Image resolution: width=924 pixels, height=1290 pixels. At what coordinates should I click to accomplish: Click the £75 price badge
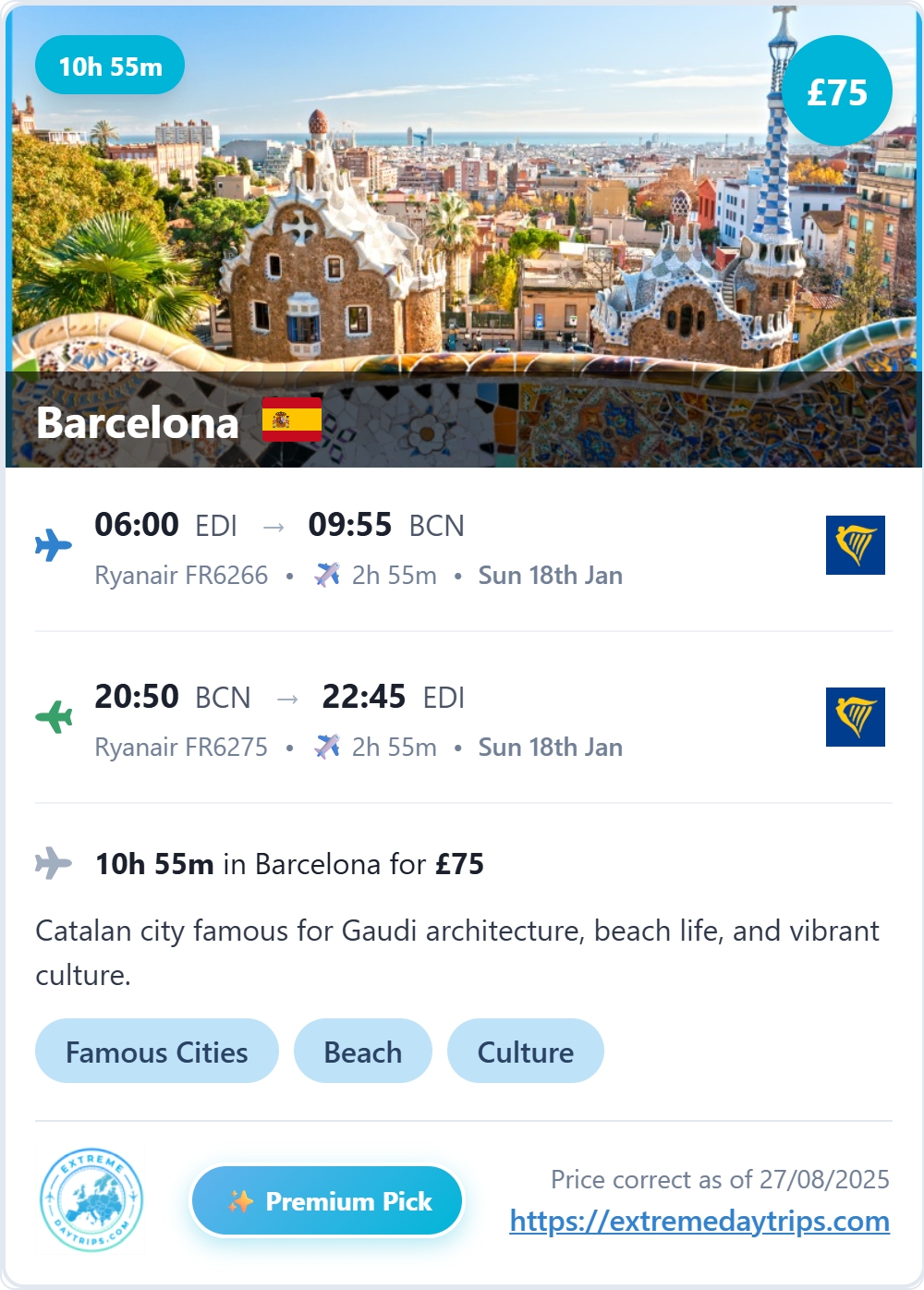tap(837, 91)
